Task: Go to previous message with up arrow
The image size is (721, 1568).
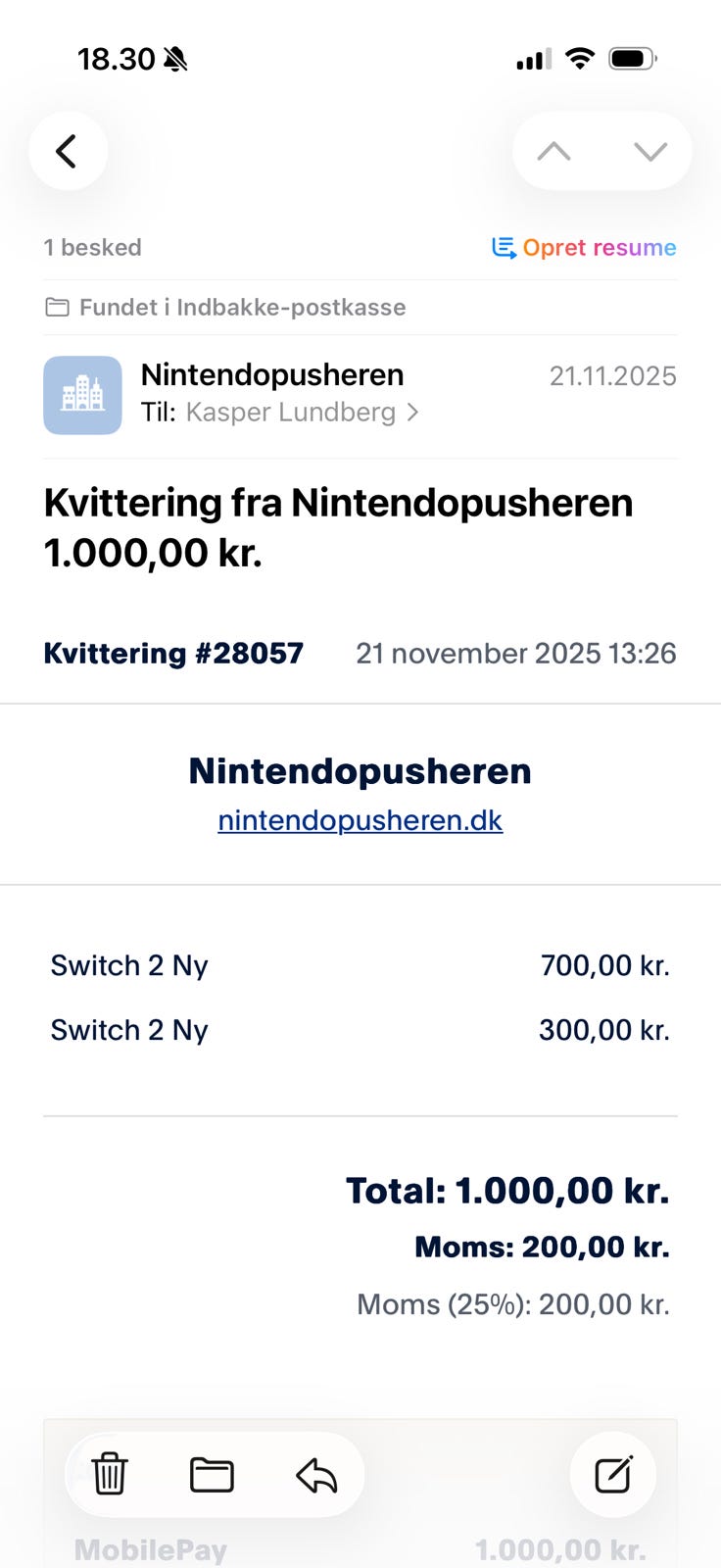Action: [x=553, y=151]
